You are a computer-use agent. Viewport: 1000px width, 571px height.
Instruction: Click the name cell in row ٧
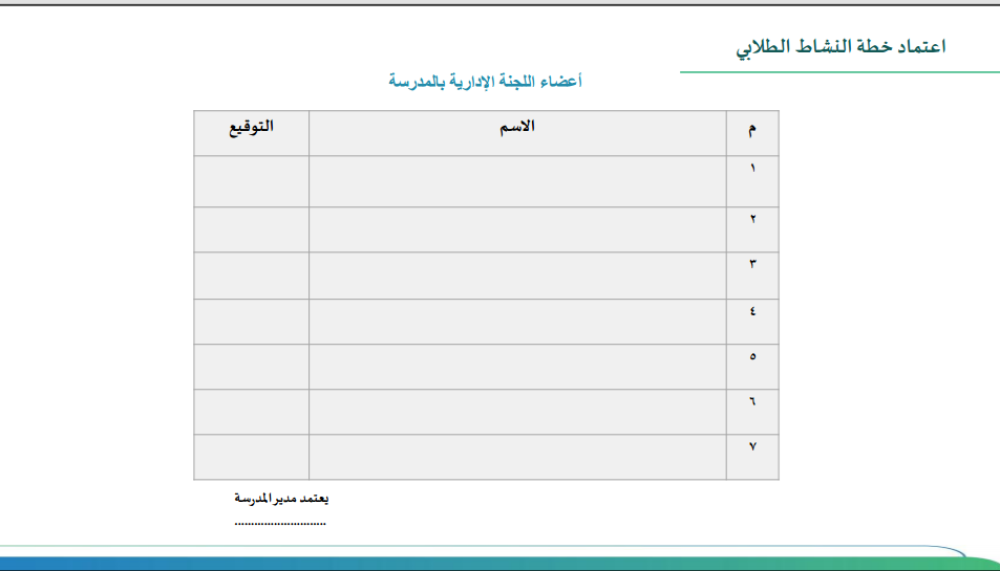(x=517, y=457)
